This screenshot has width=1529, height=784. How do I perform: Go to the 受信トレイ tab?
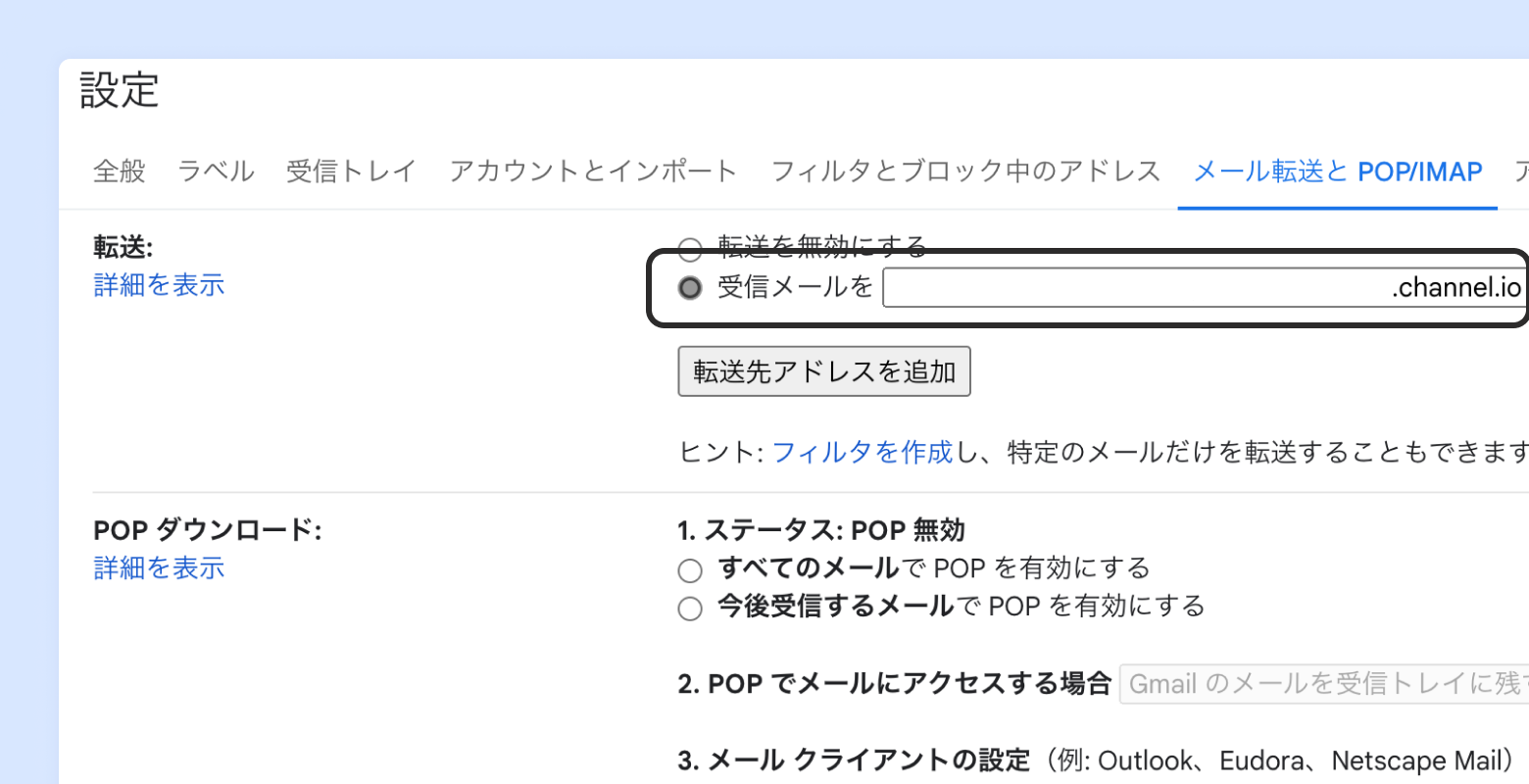(x=351, y=171)
